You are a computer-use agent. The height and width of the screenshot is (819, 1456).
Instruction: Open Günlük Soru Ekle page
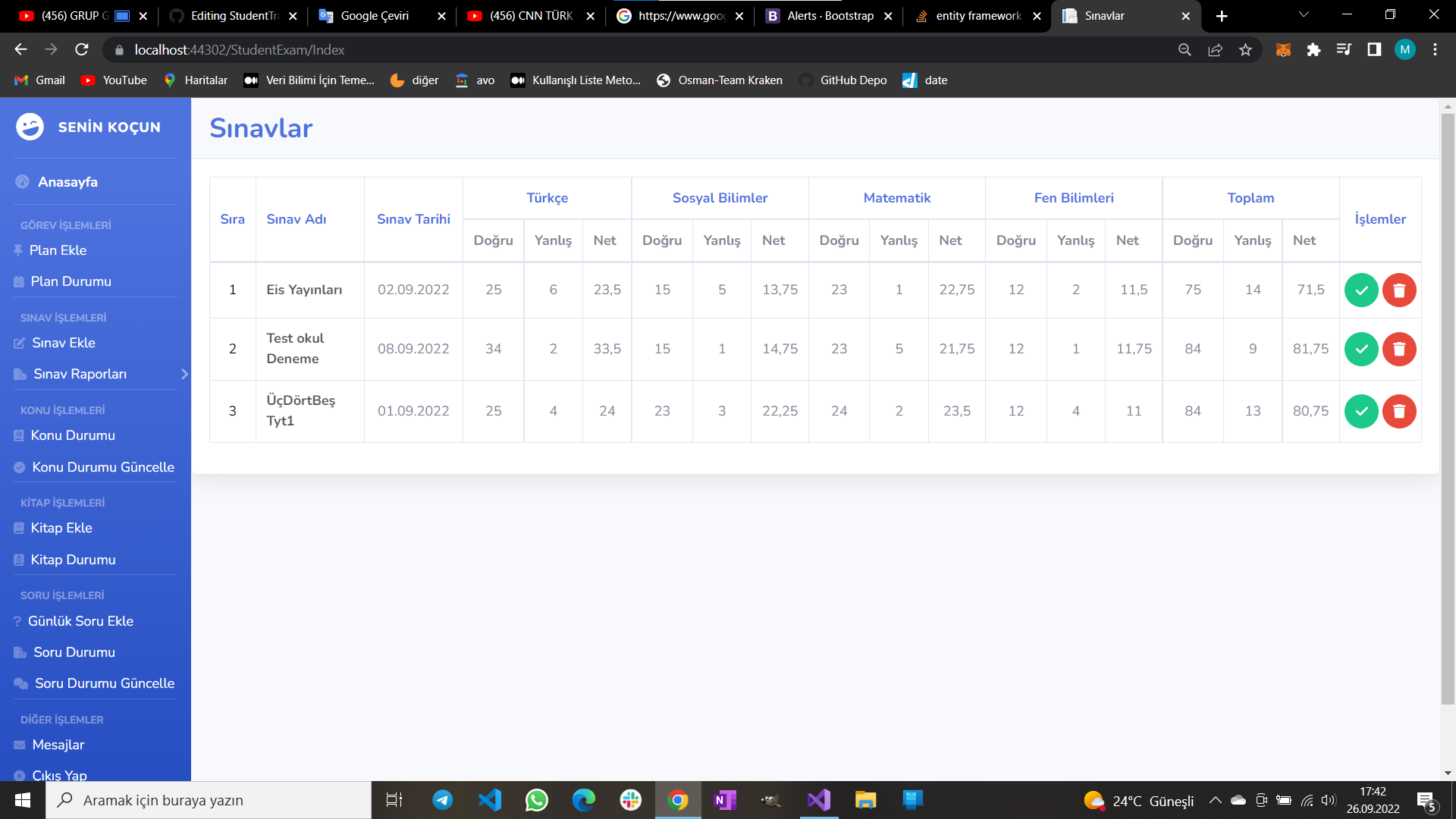click(80, 621)
